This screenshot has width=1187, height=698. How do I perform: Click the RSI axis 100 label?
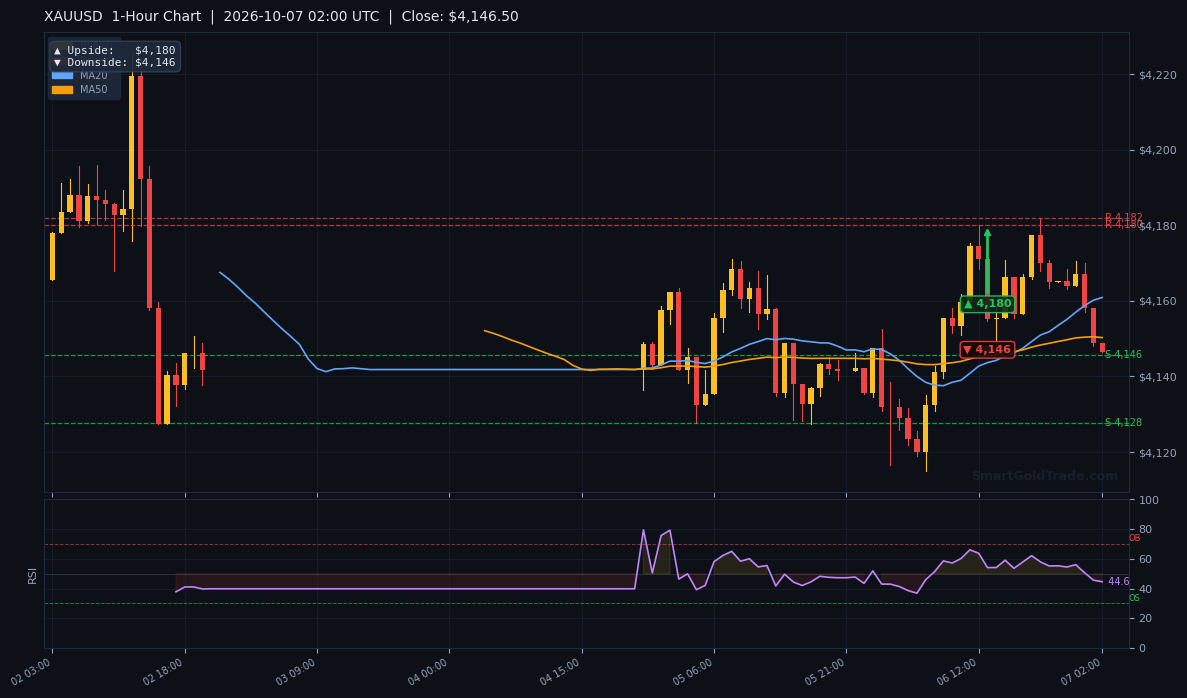click(x=1148, y=500)
